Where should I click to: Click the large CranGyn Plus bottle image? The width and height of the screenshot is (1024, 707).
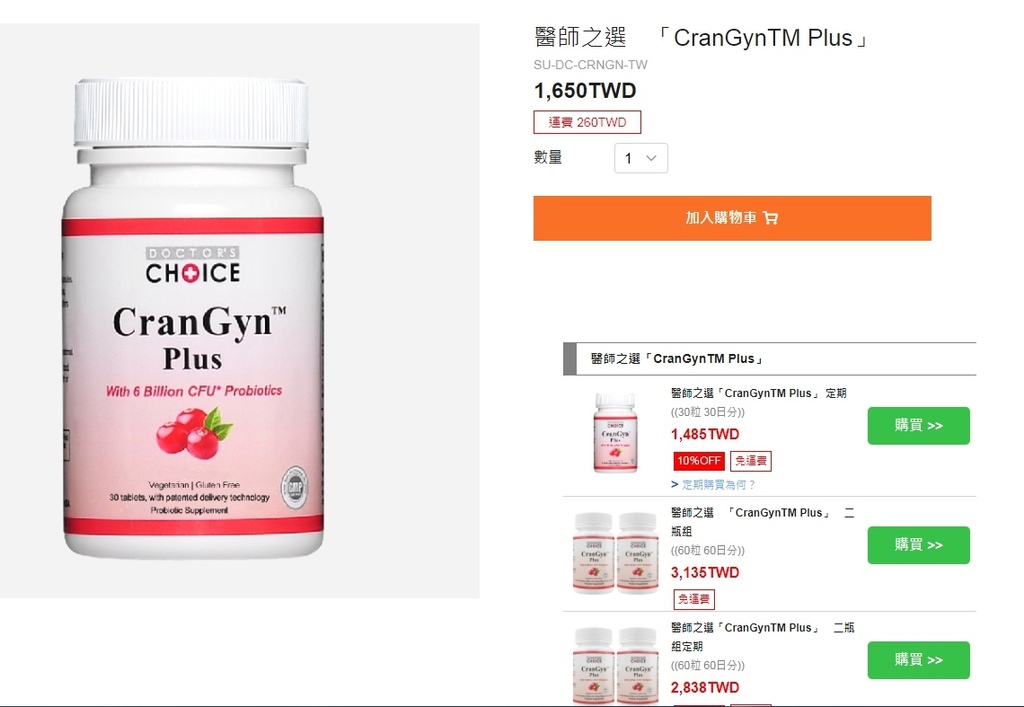pos(192,319)
